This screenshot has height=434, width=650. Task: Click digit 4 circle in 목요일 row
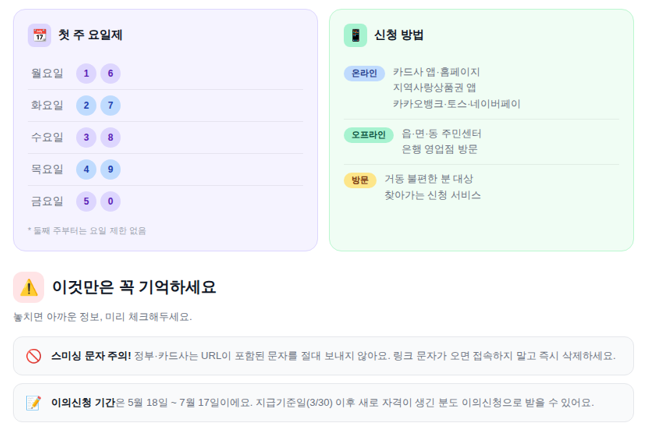[87, 169]
